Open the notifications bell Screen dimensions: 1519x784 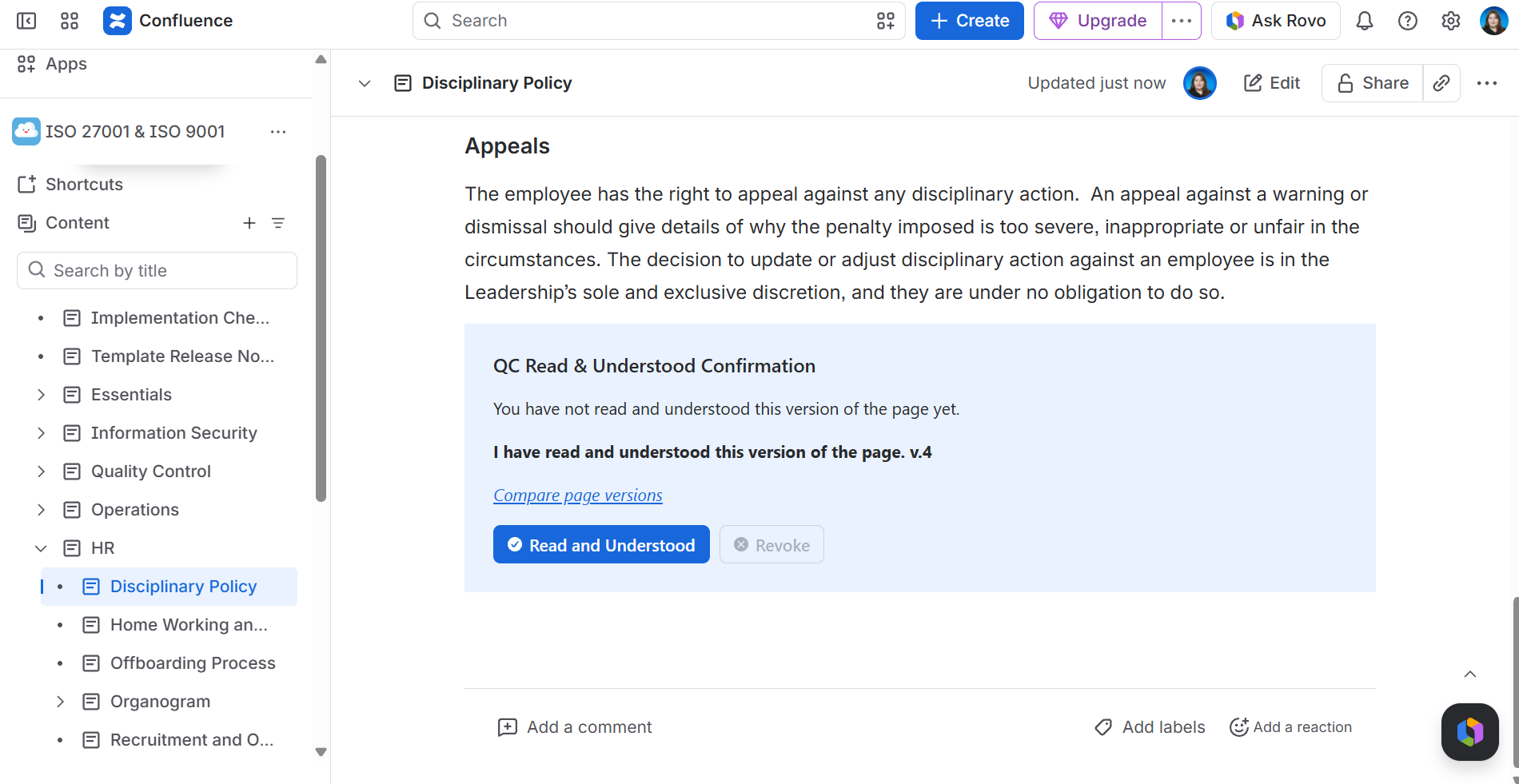pos(1365,21)
